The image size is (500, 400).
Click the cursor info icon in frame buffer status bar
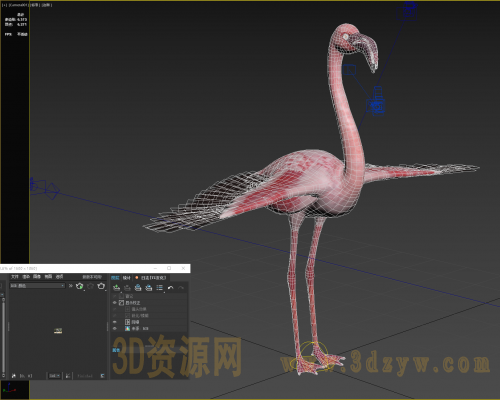[x=14, y=376]
